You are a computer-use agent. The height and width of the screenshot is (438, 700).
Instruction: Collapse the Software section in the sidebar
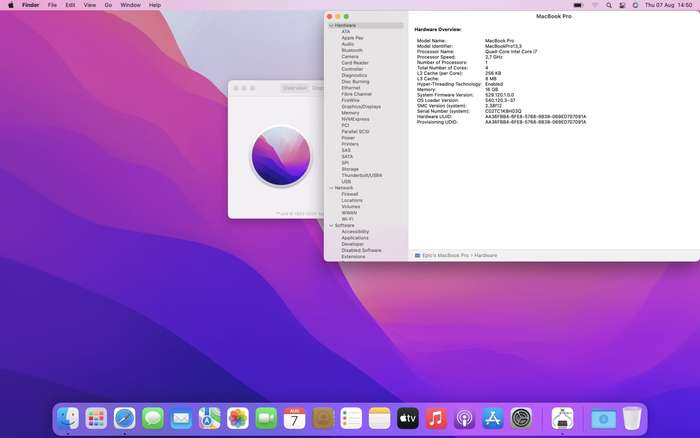(x=331, y=225)
